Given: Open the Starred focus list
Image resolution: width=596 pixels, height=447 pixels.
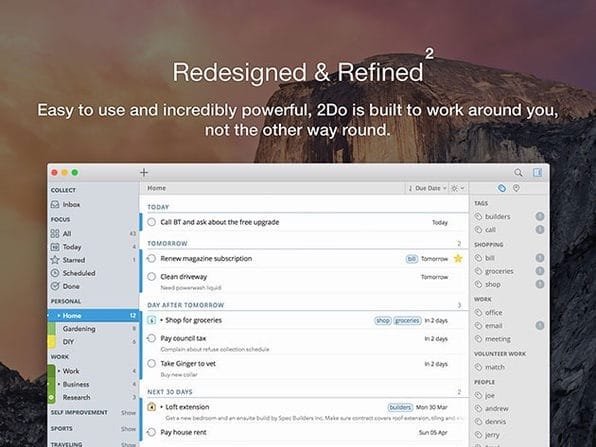Looking at the screenshot, I should coord(94,260).
